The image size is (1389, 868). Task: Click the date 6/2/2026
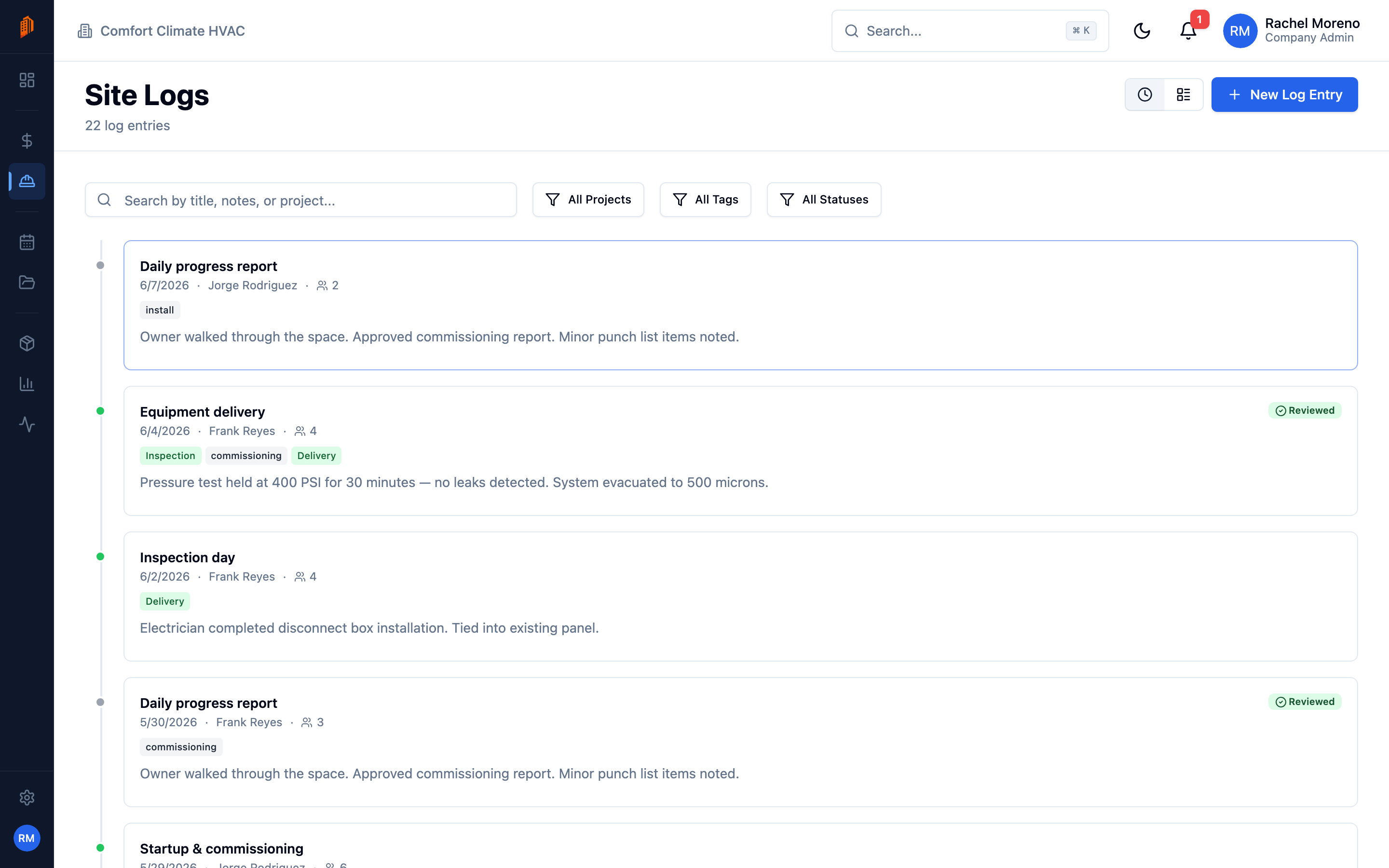click(165, 577)
